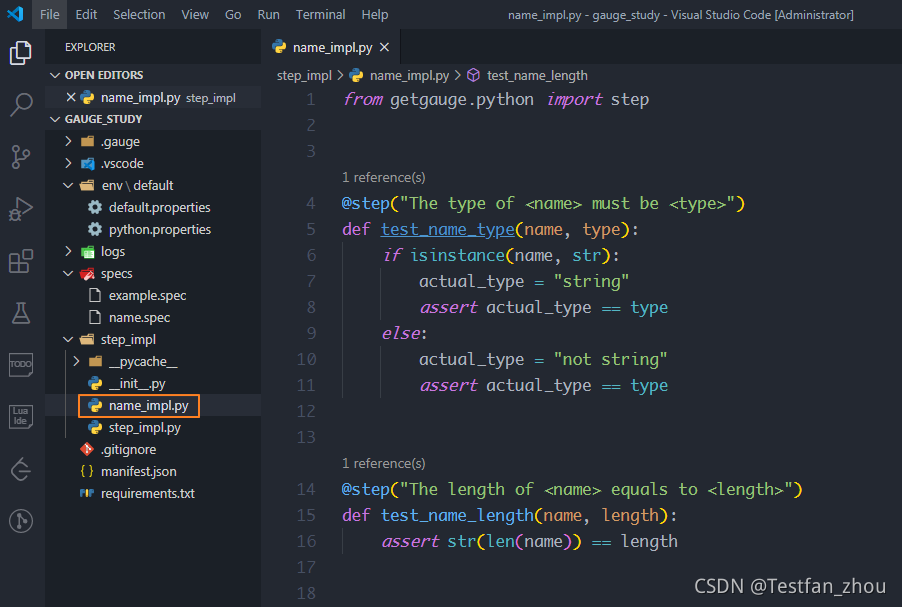The width and height of the screenshot is (902, 607).
Task: Click name_impl.py in the breadcrumb
Action: pyautogui.click(x=409, y=75)
